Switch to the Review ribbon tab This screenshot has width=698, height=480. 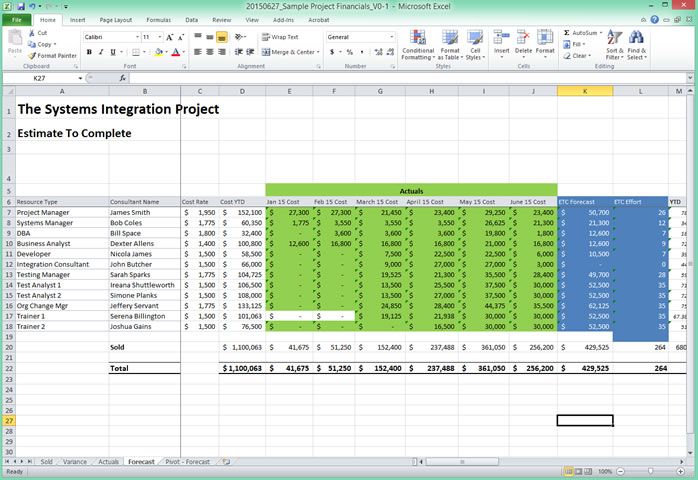(x=222, y=20)
